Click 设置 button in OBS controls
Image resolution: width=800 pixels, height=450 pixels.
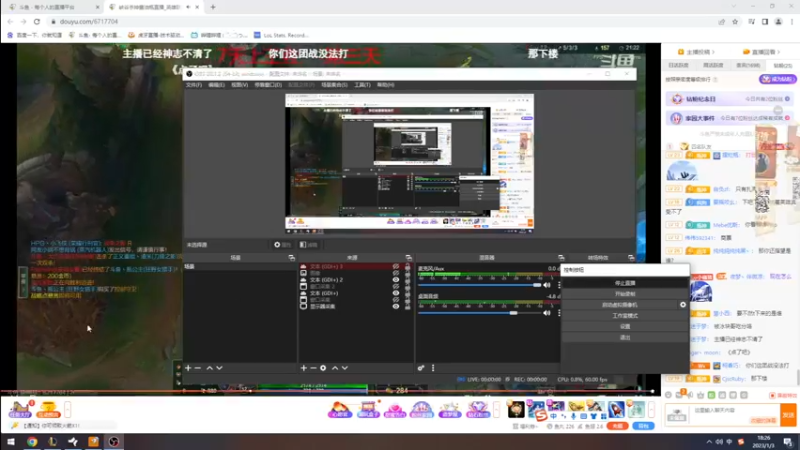(625, 327)
